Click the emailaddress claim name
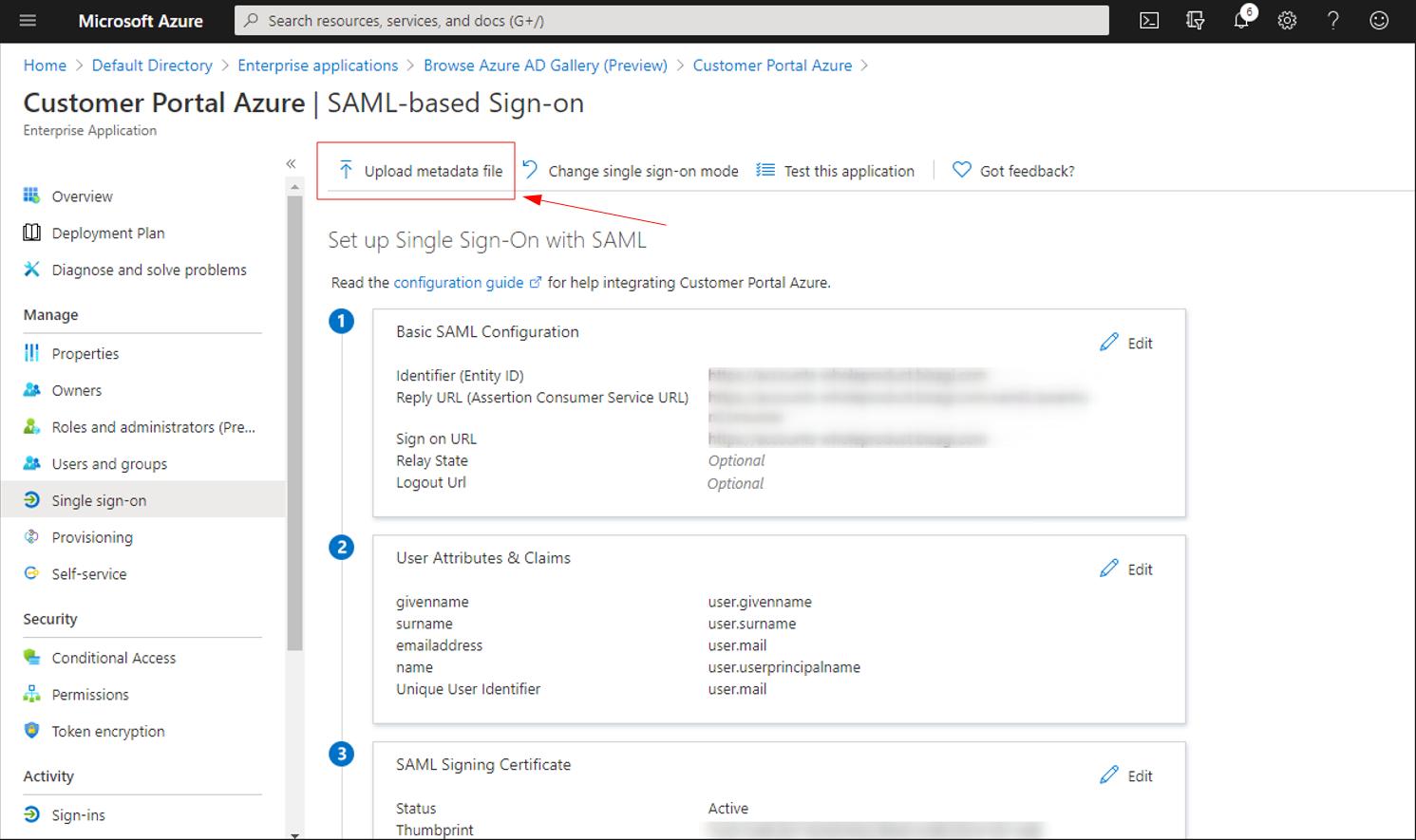 (x=439, y=646)
